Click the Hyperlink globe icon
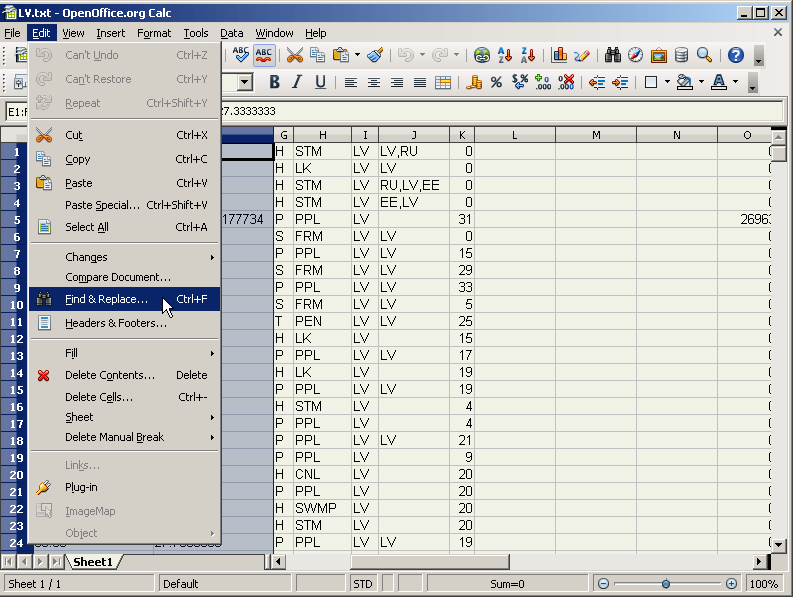This screenshot has height=597, width=793. tap(481, 55)
